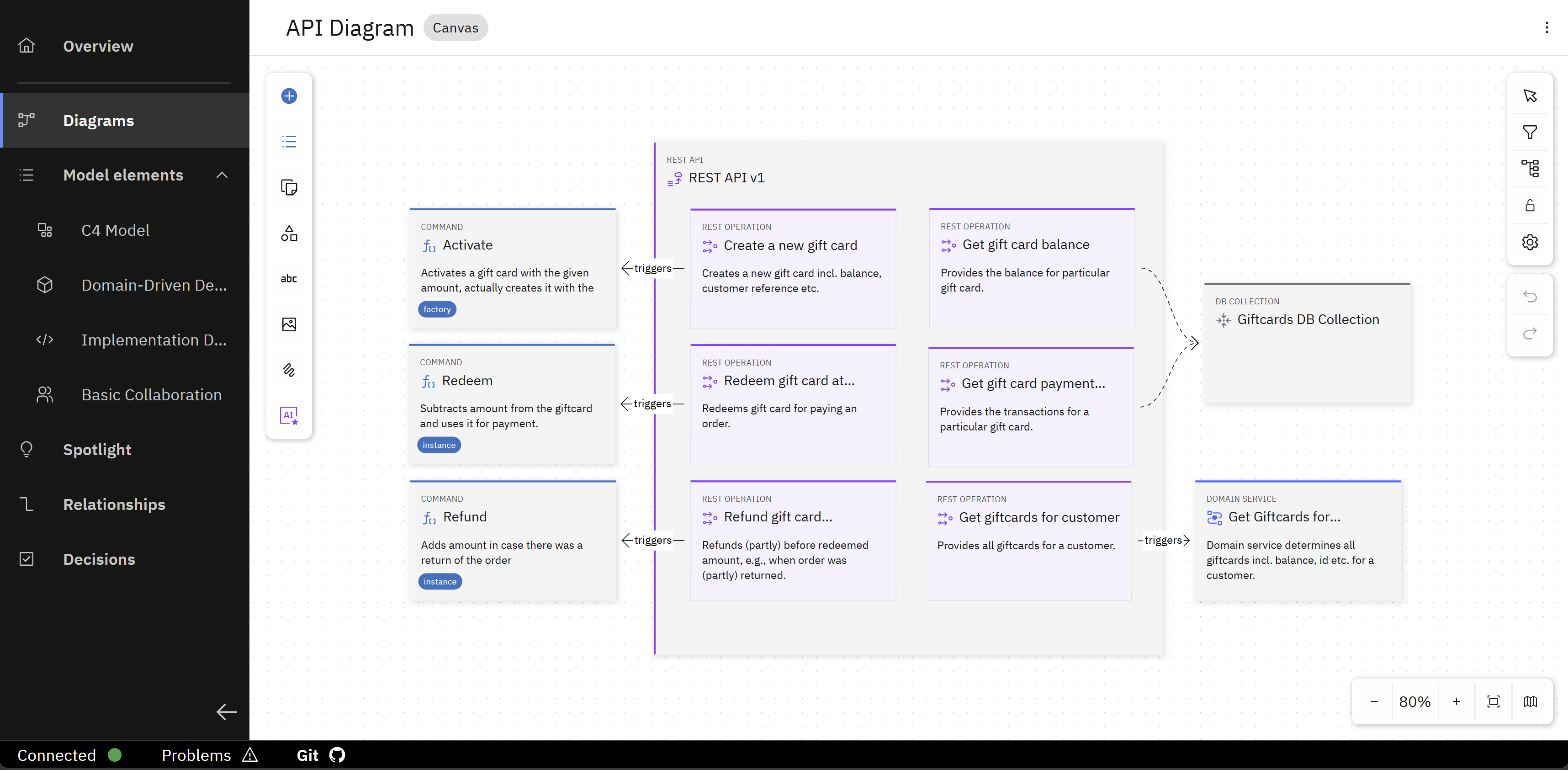Image resolution: width=1568 pixels, height=770 pixels.
Task: Select C4 Model in the sidebar
Action: pos(124,230)
